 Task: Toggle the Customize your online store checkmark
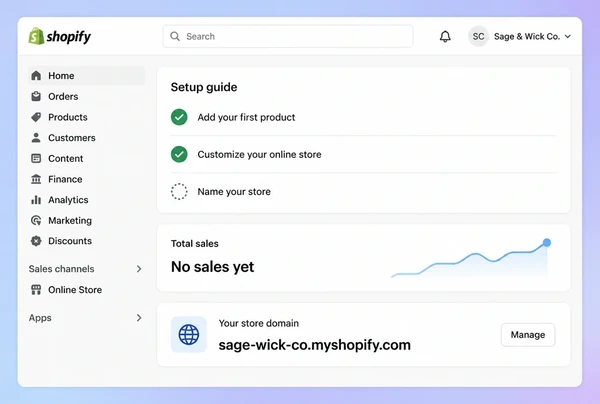point(179,154)
